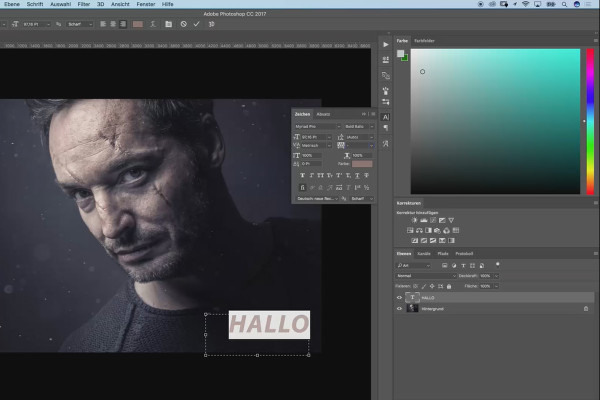Add a Vibrance adjustment
The image size is (600, 400).
[x=451, y=220]
